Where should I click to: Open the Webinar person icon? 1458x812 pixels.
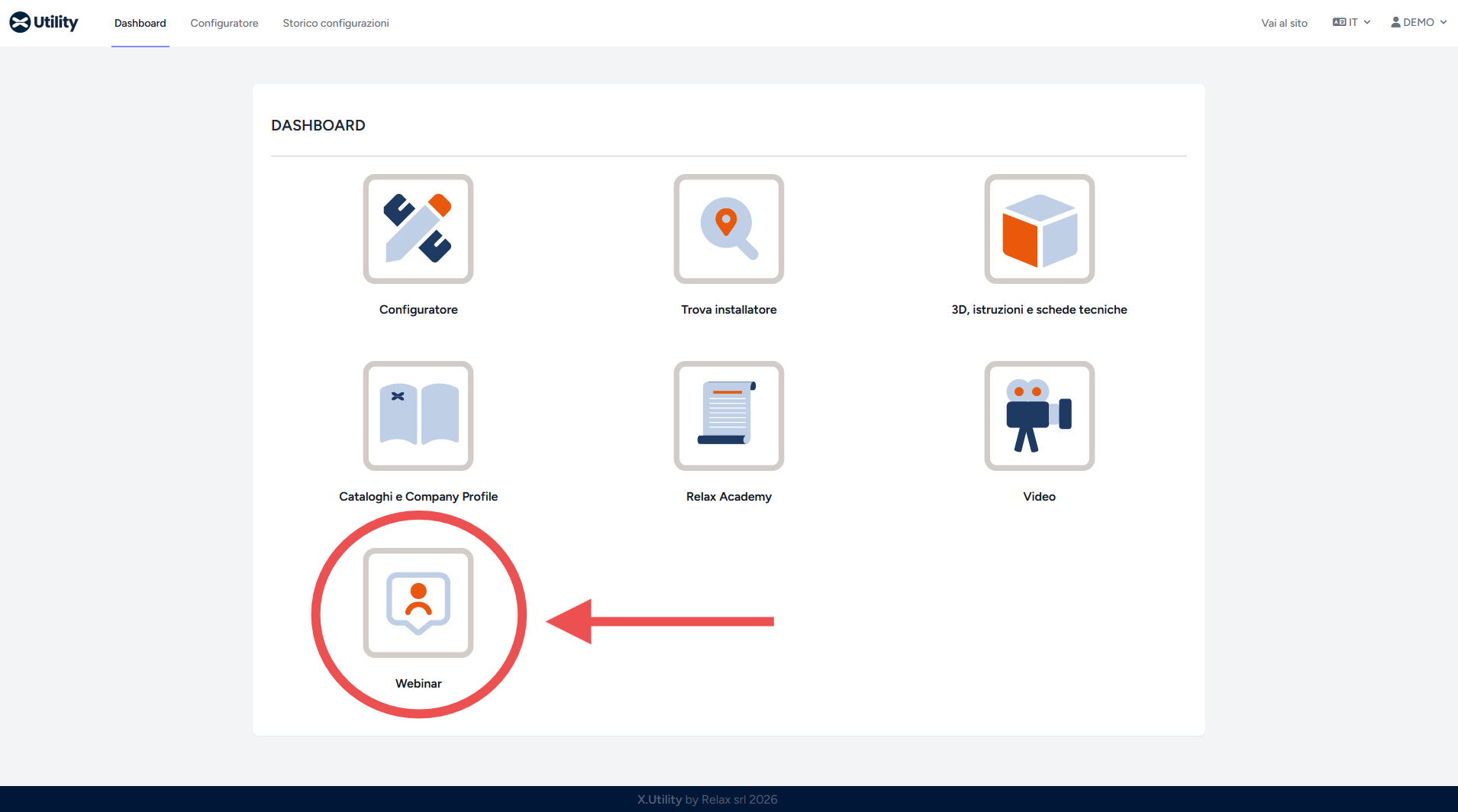click(418, 603)
